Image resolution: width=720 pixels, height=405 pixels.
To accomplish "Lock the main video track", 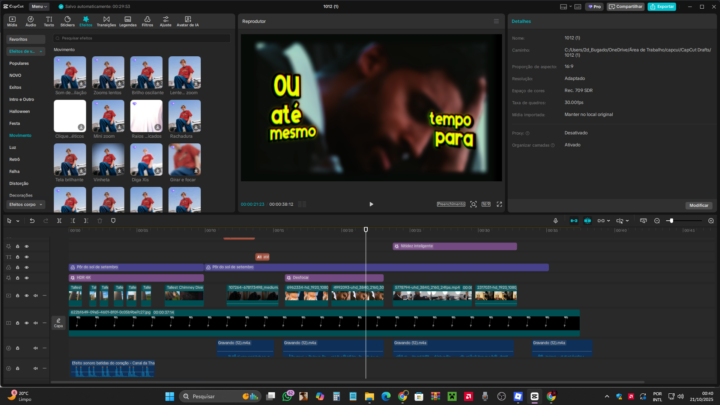I will (17, 322).
